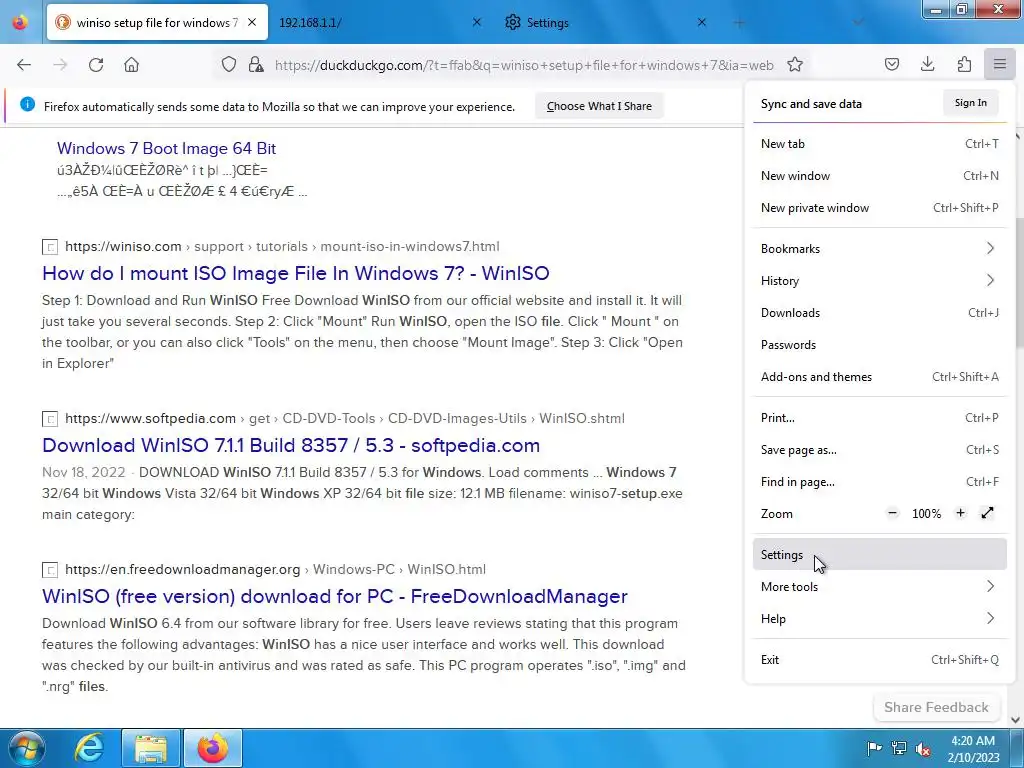Viewport: 1024px width, 768px height.
Task: Open Download WinISO 7.1.1 softpedia link
Action: 291,445
